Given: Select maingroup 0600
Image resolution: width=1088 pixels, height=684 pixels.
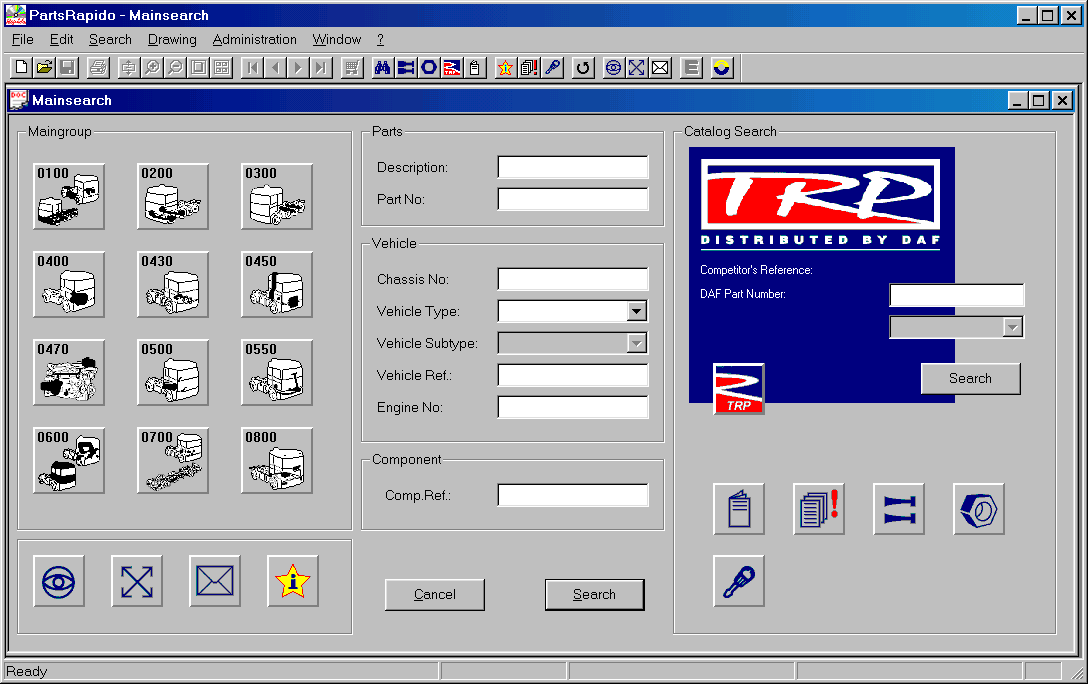Looking at the screenshot, I should [69, 461].
